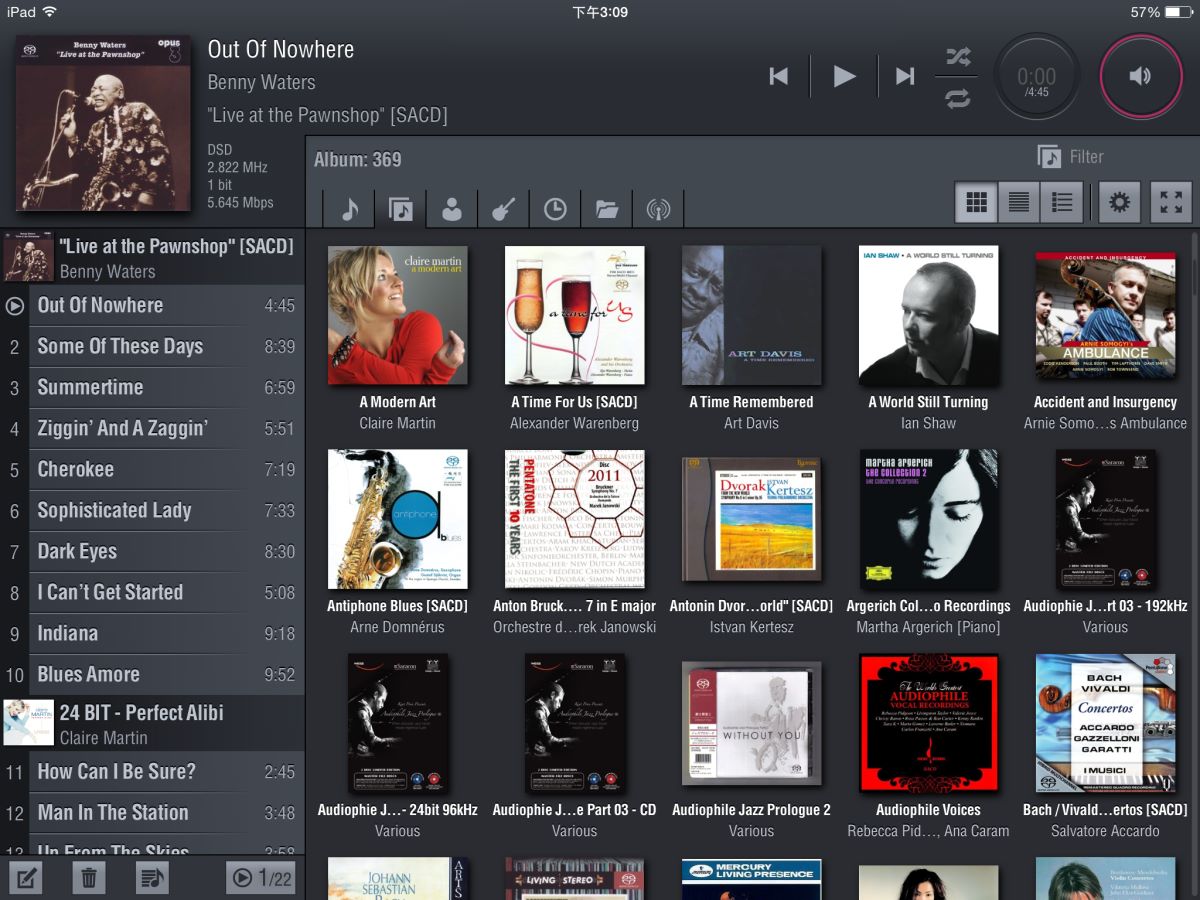Image resolution: width=1200 pixels, height=900 pixels.
Task: Open the Folder browsing tab
Action: coord(606,208)
